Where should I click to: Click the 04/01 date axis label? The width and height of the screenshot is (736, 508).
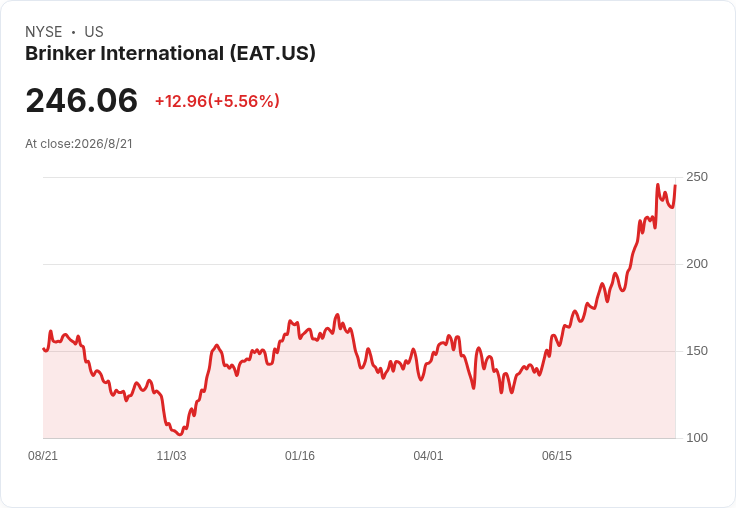(428, 455)
